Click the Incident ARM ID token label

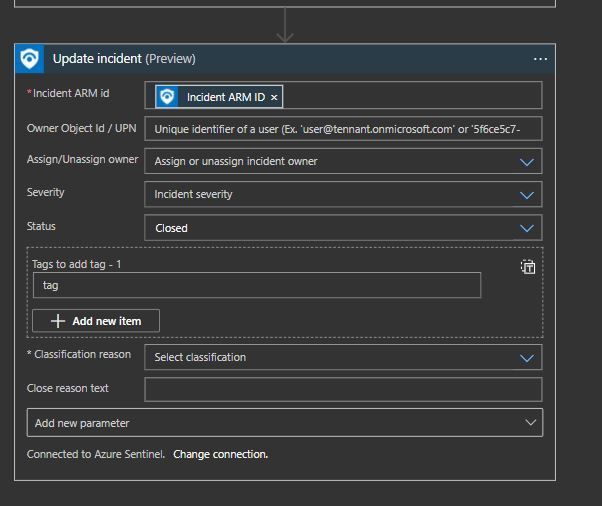(225, 97)
